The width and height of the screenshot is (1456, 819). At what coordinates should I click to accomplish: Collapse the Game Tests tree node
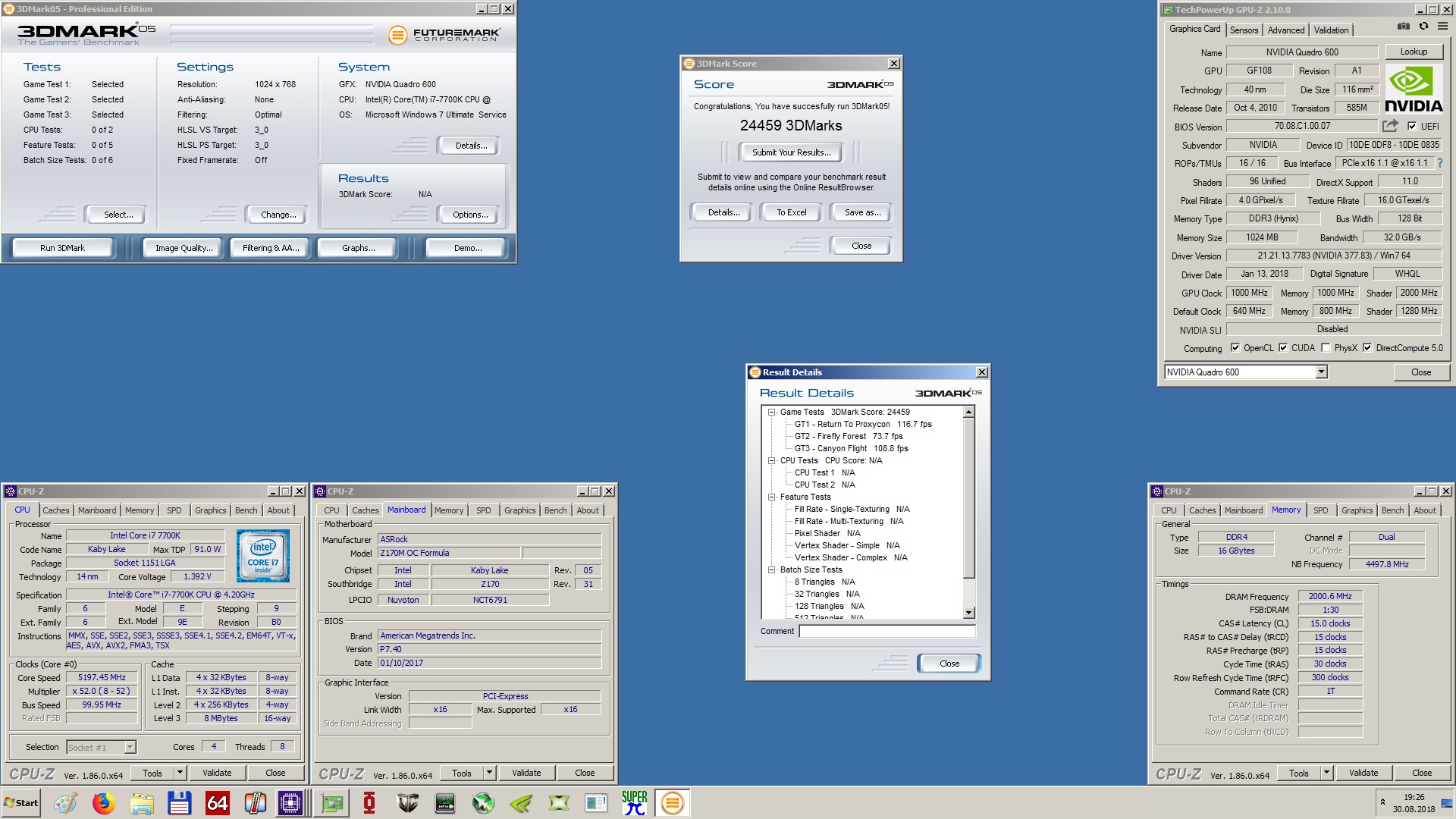pyautogui.click(x=772, y=413)
